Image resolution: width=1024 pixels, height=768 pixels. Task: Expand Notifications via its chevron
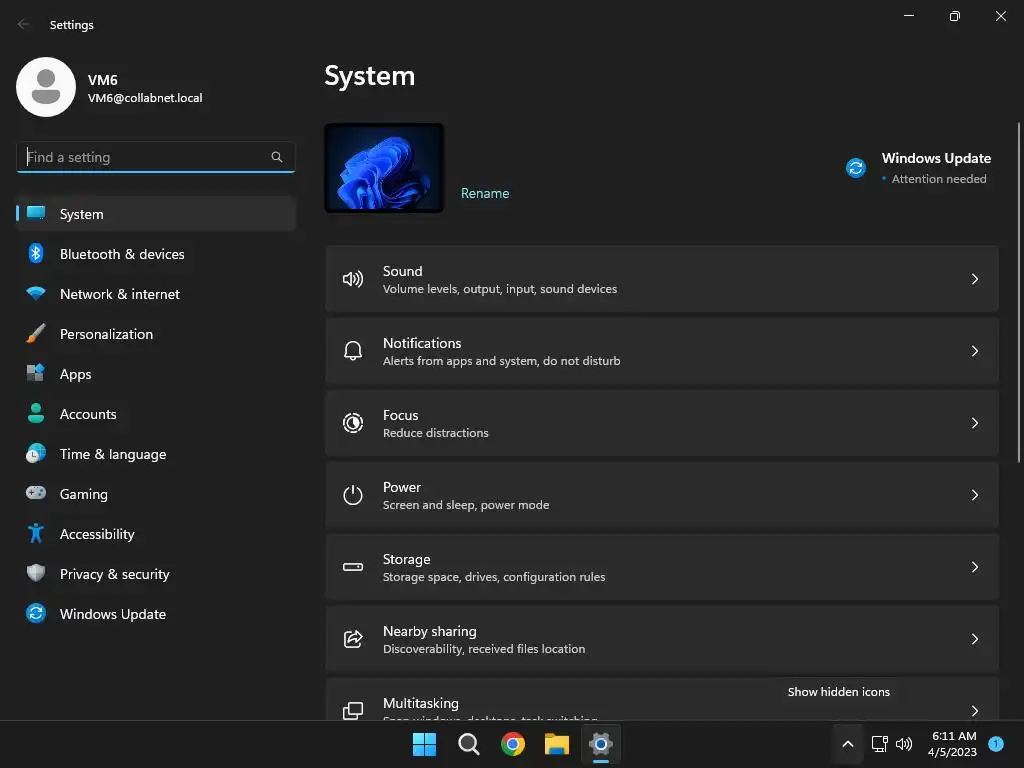click(x=974, y=351)
